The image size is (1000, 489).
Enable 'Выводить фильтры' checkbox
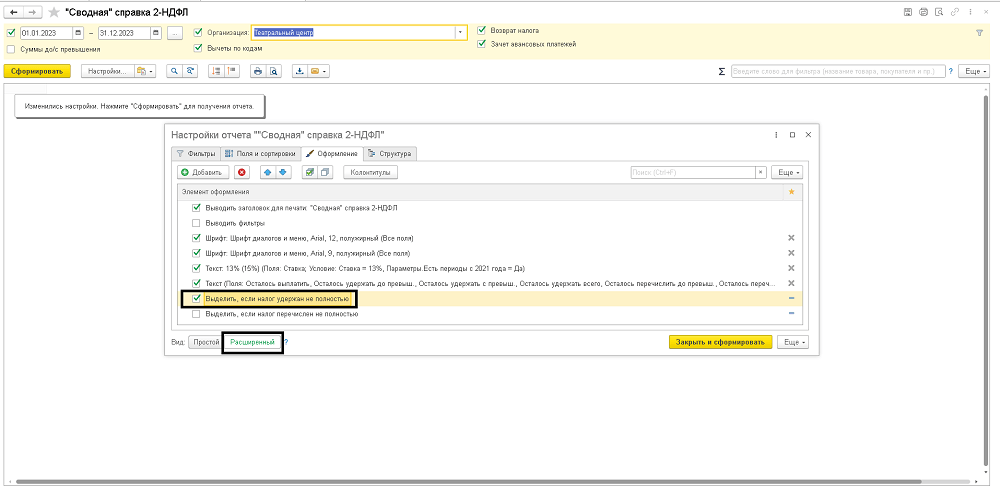tap(196, 223)
